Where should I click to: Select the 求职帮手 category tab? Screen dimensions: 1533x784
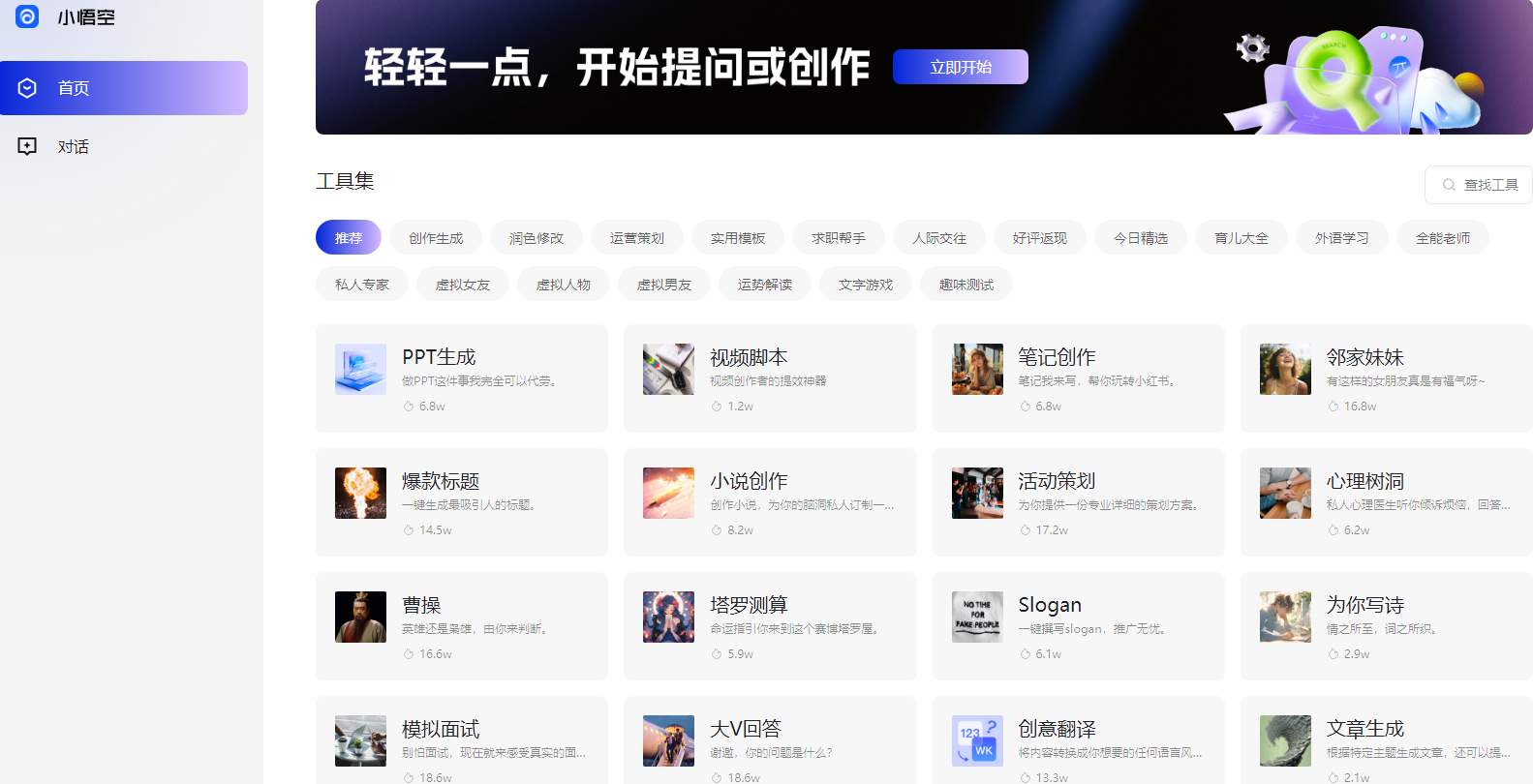pos(839,238)
